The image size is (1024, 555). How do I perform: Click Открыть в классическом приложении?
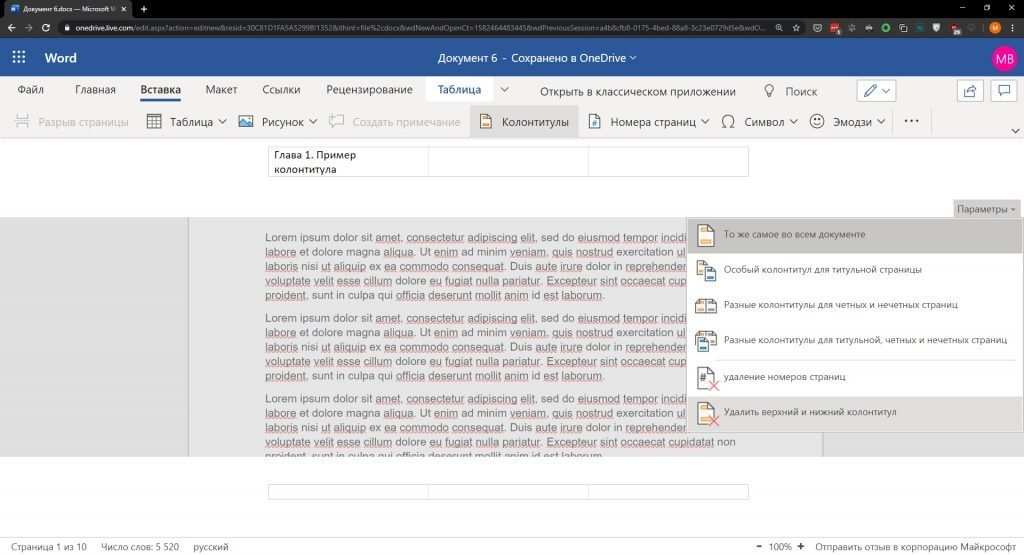[637, 91]
